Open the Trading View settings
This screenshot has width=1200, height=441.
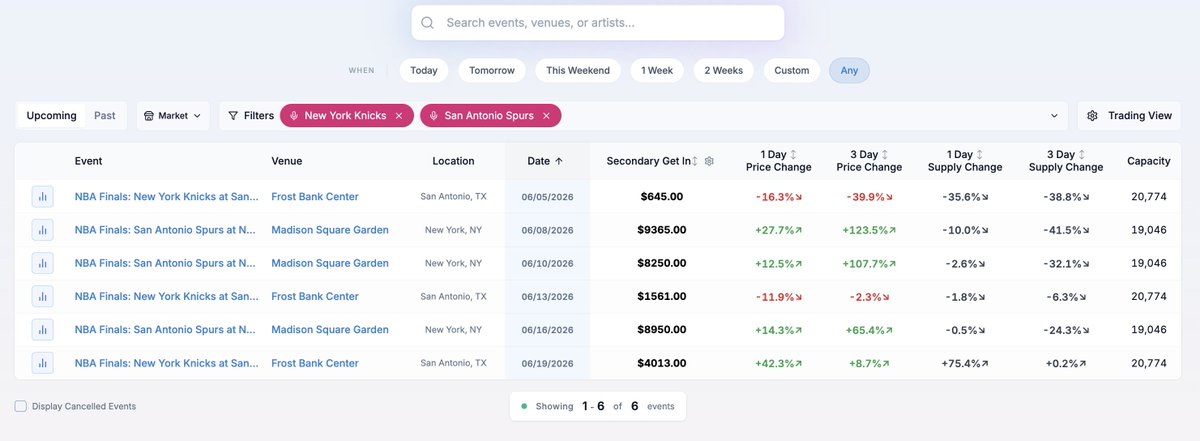click(1129, 116)
